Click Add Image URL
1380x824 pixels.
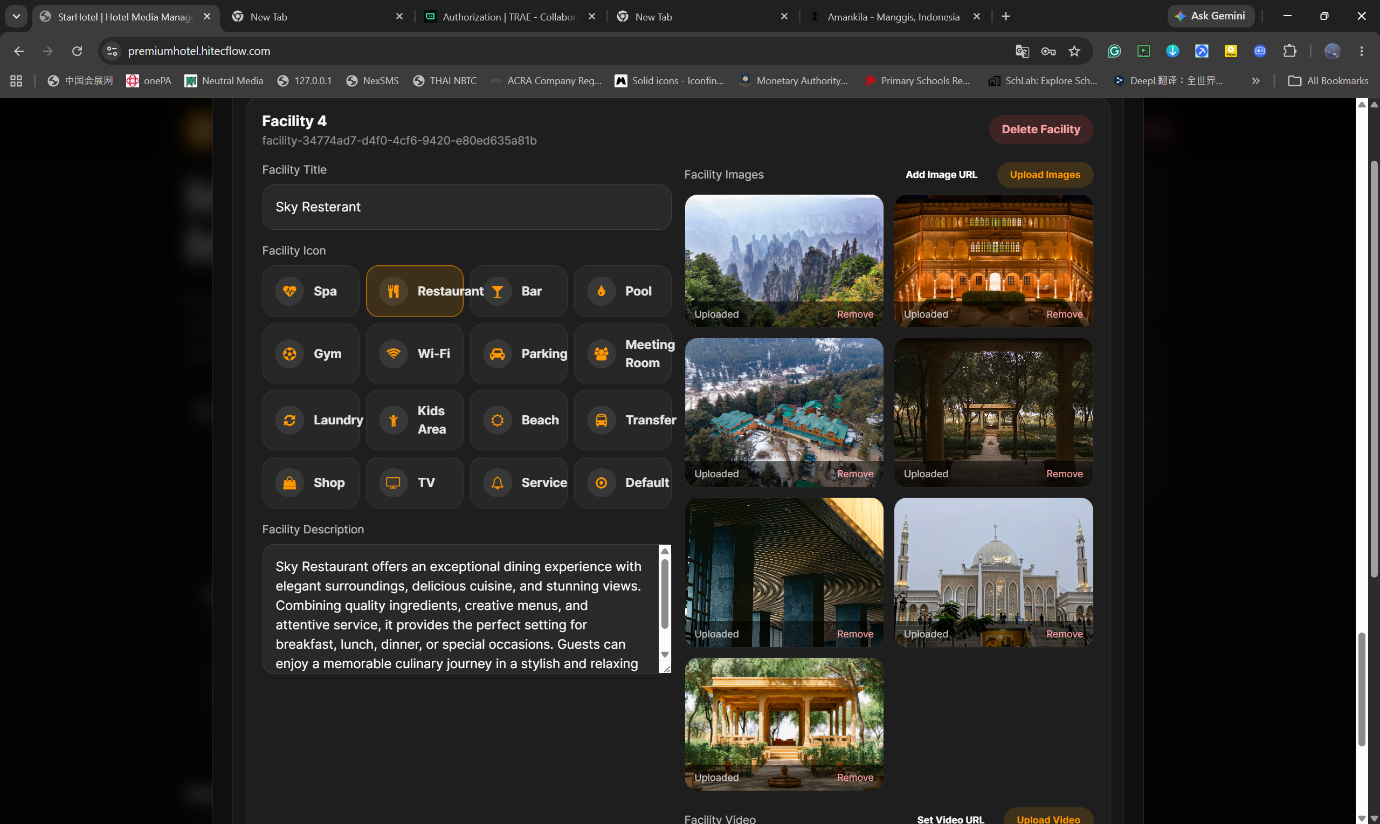point(941,175)
